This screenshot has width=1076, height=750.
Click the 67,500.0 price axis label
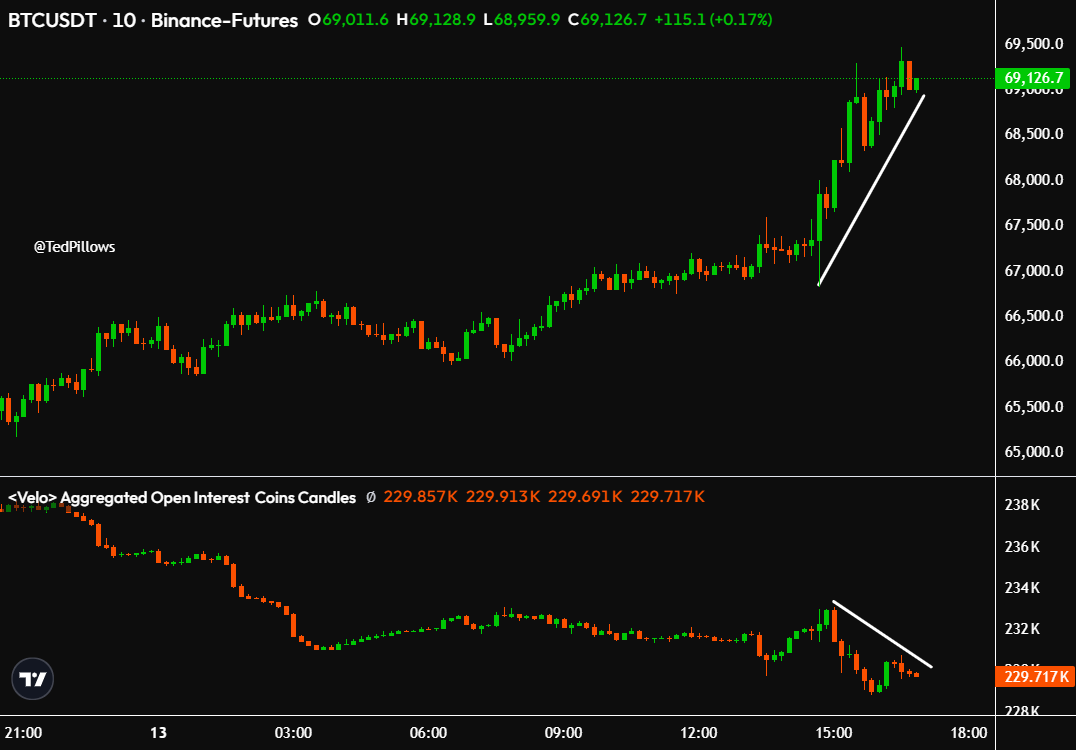(x=1033, y=225)
